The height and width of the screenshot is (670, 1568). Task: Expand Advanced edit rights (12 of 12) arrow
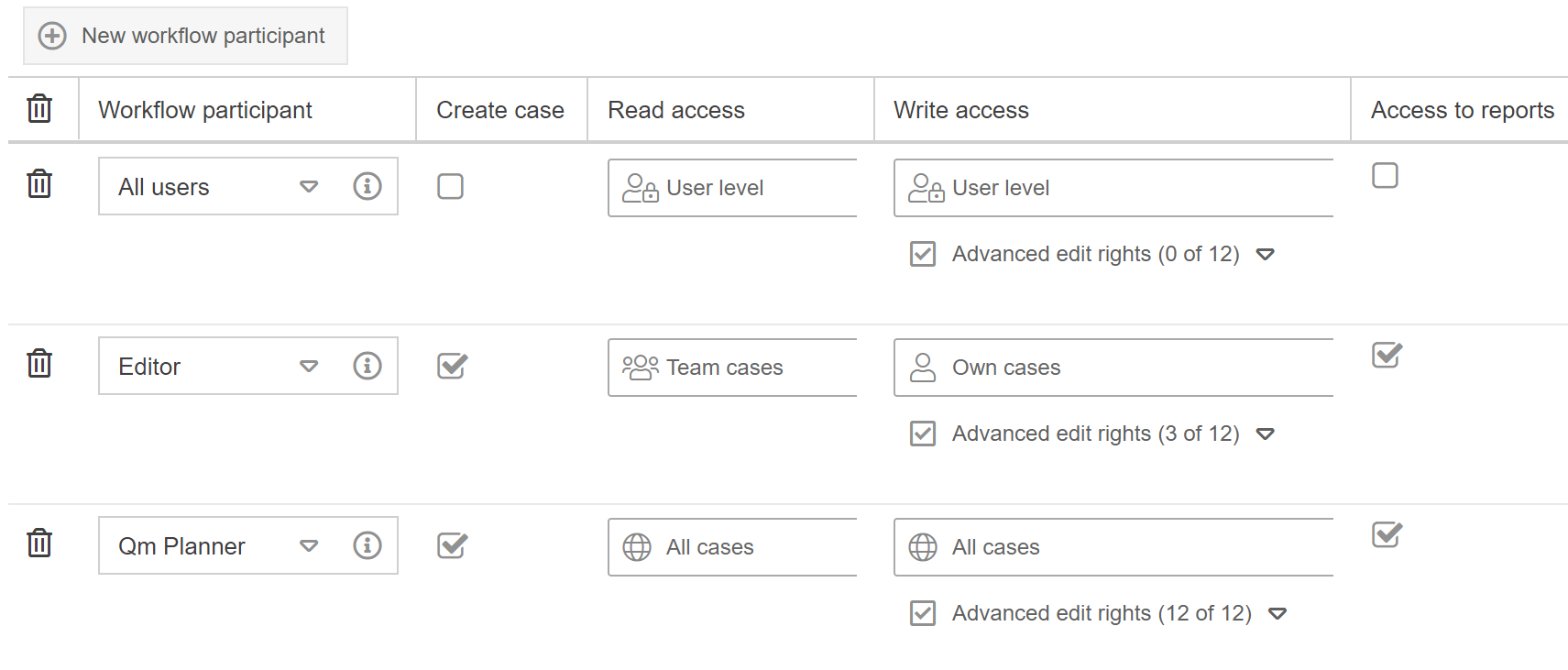1277,613
